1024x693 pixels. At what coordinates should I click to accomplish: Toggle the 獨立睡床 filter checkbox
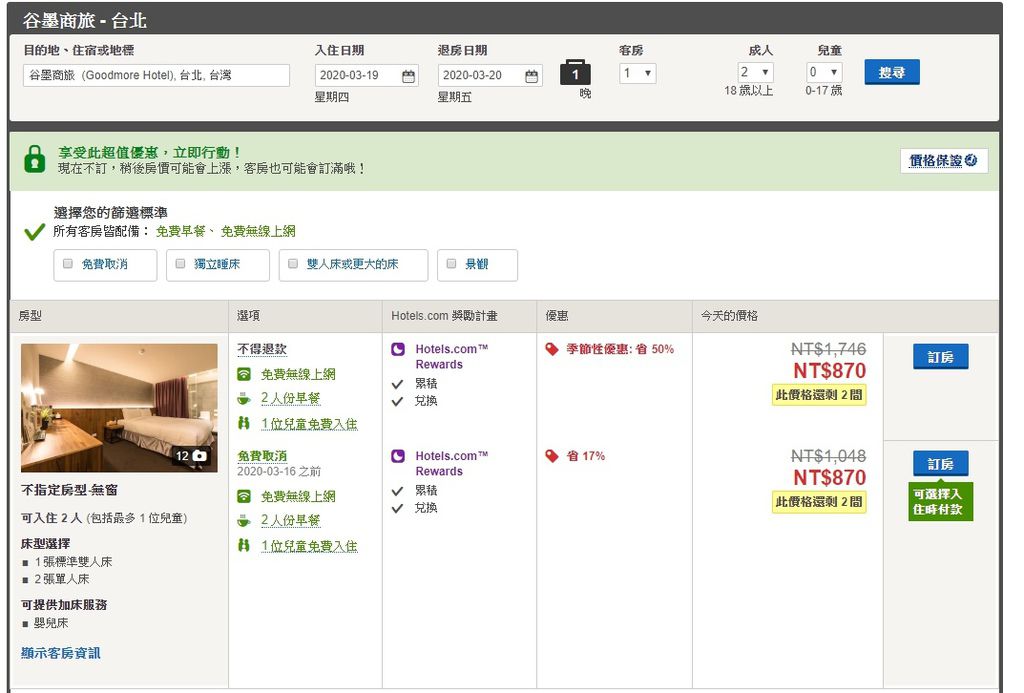tap(180, 264)
